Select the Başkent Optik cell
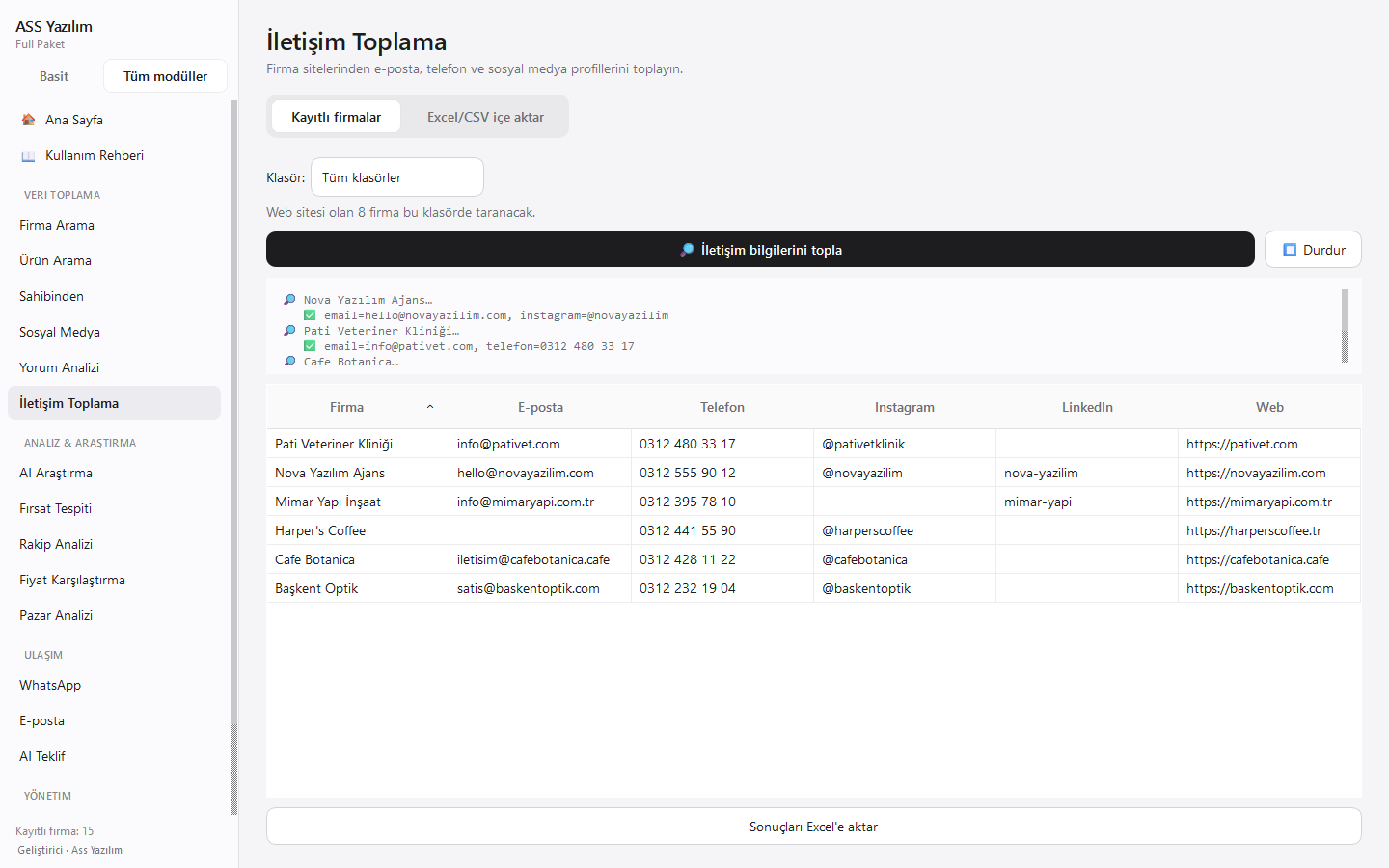Image resolution: width=1389 pixels, height=868 pixels. point(358,588)
